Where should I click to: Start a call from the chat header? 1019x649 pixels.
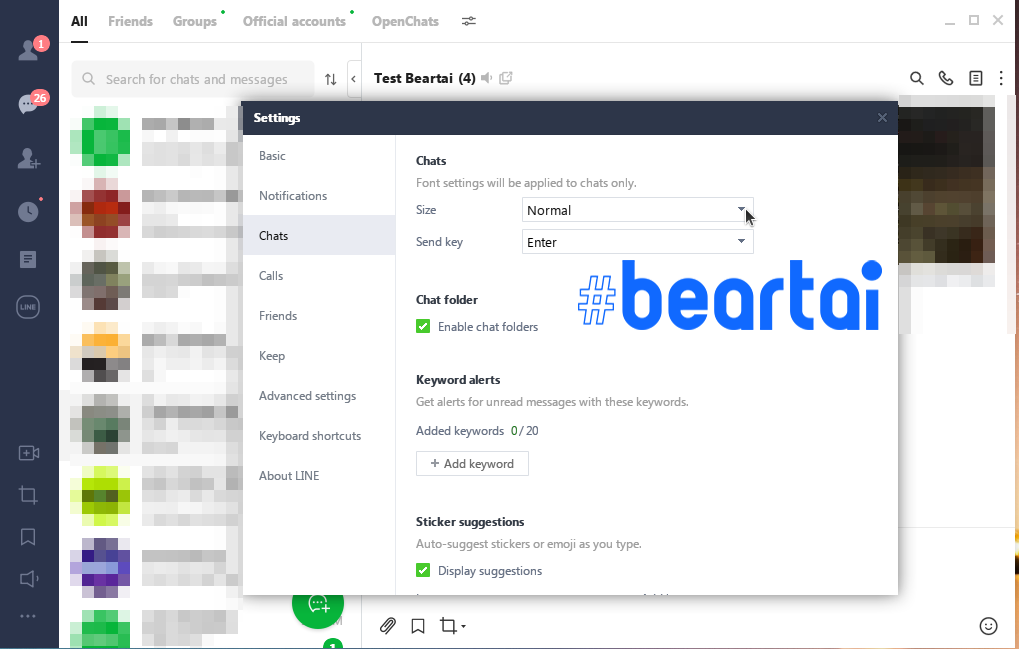tap(946, 78)
